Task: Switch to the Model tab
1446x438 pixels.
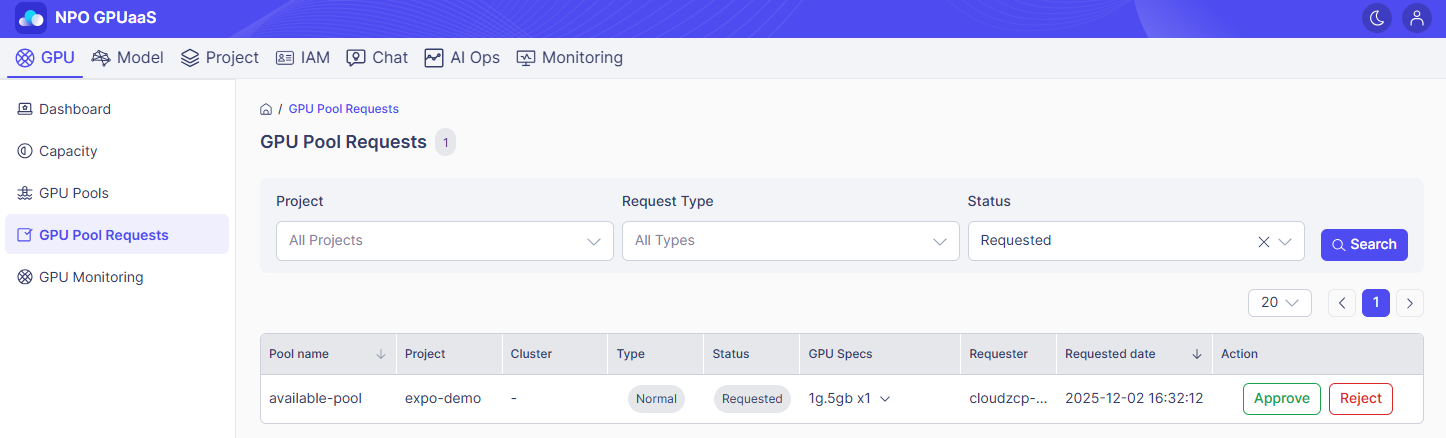Action: 128,58
